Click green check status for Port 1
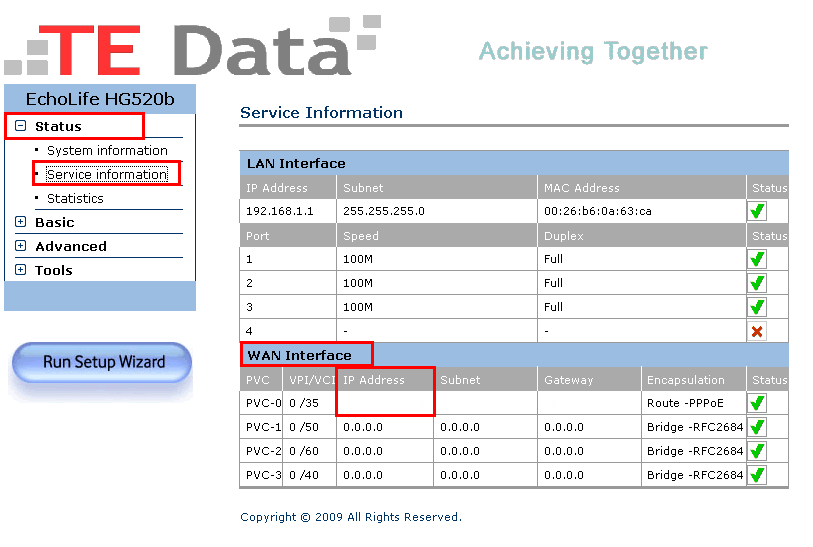This screenshot has height=547, width=813. pos(757,259)
